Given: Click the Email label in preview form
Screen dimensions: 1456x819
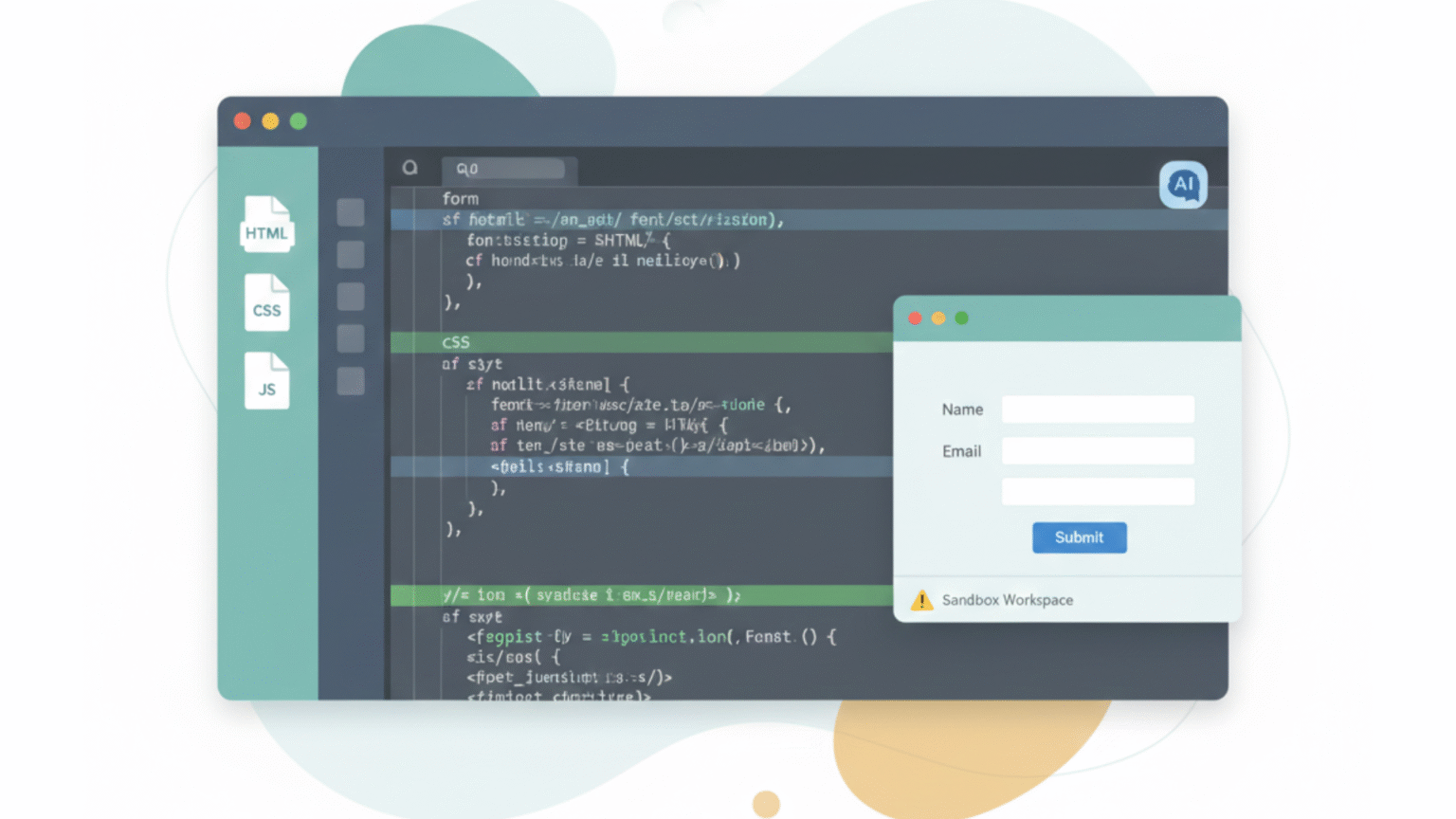Looking at the screenshot, I should [961, 451].
